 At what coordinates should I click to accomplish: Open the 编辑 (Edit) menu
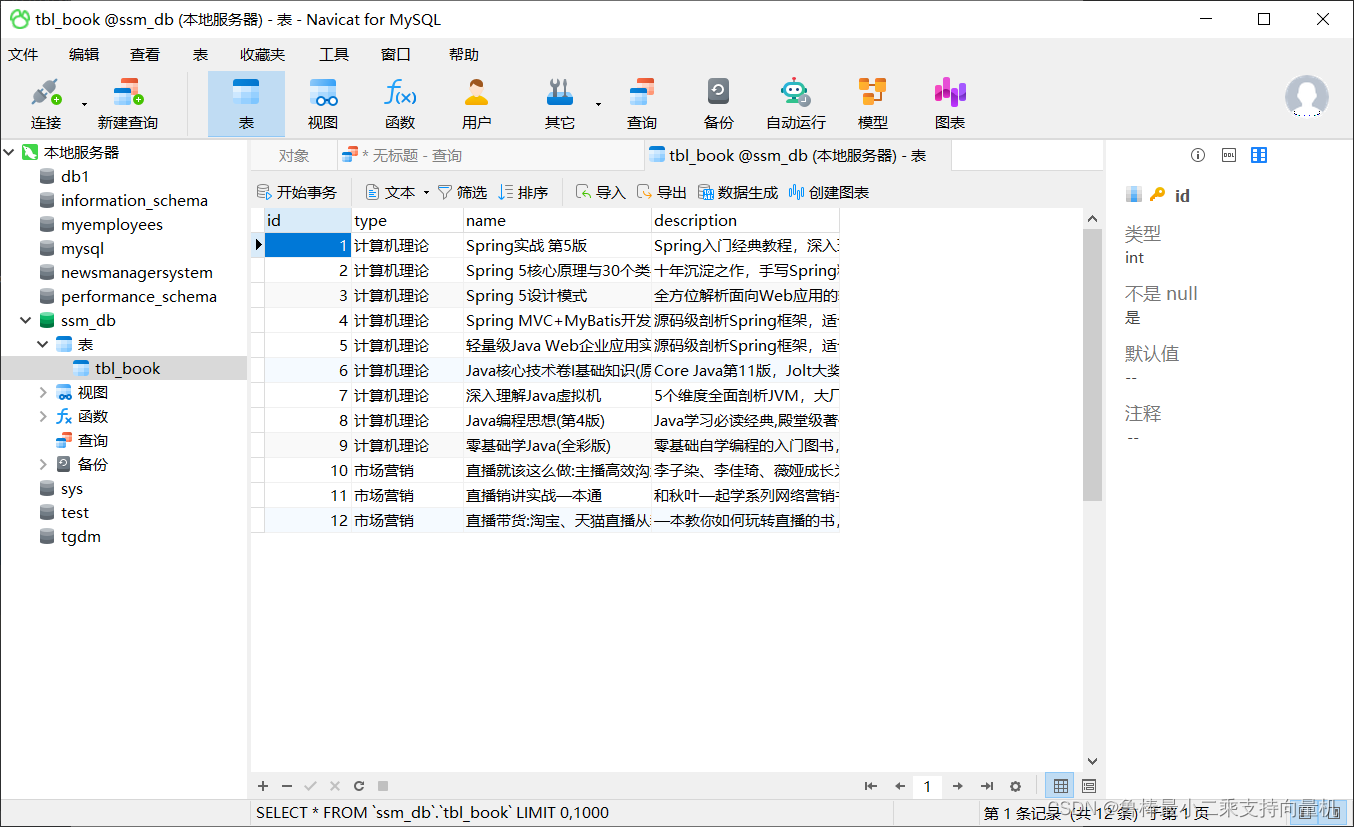84,55
